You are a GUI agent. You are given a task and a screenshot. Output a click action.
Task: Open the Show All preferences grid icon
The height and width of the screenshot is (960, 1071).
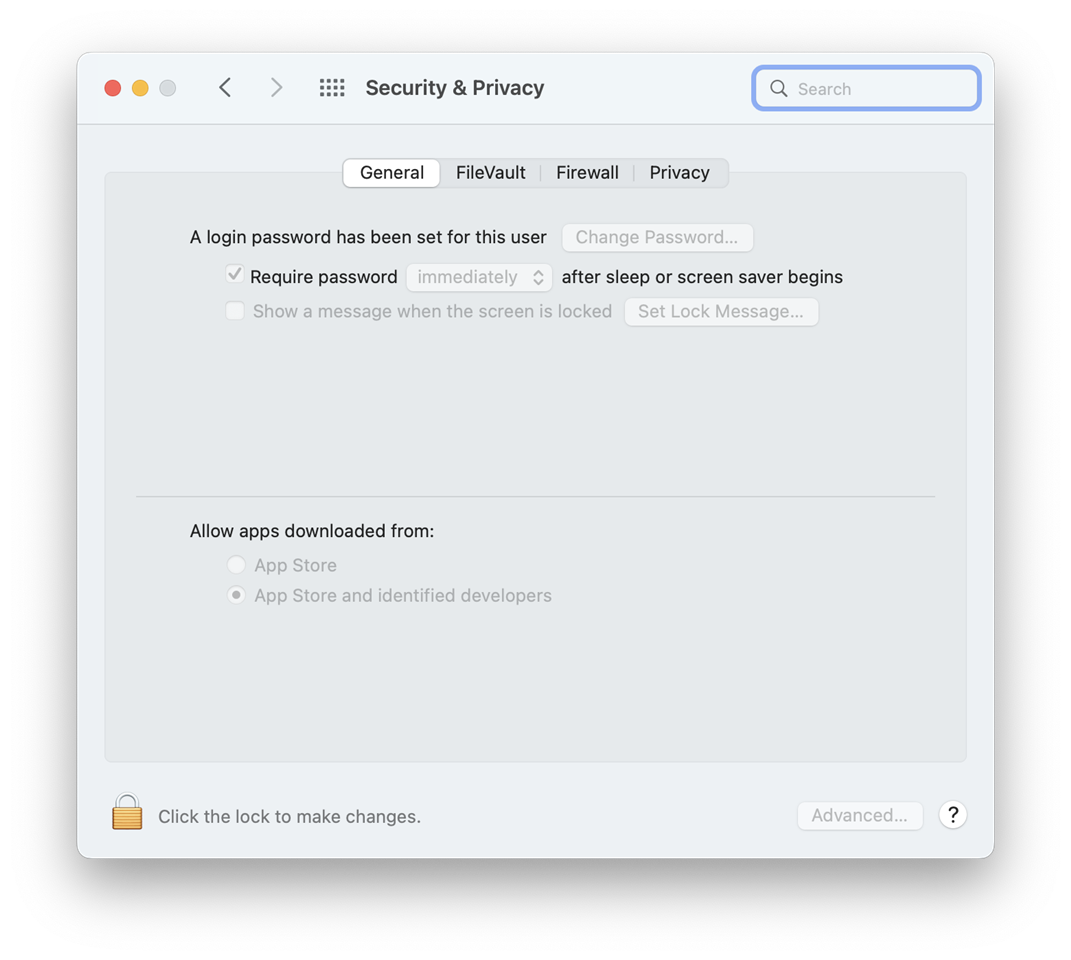[332, 87]
